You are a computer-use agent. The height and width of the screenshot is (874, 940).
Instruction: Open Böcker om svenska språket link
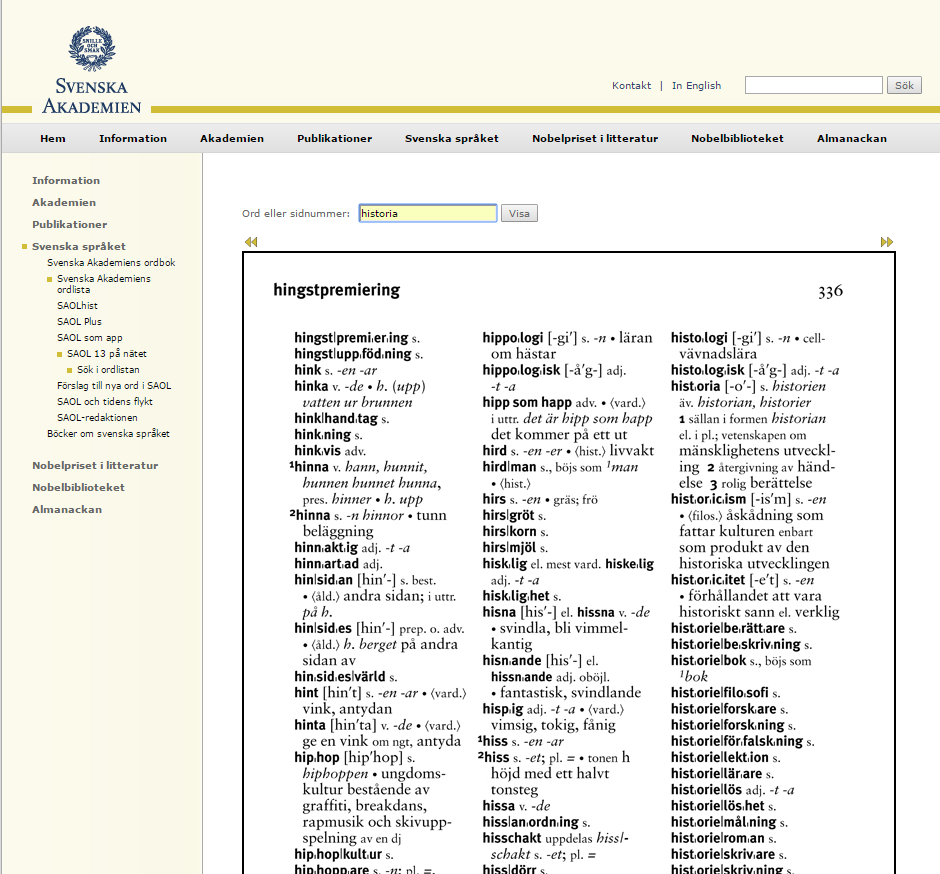(x=109, y=433)
